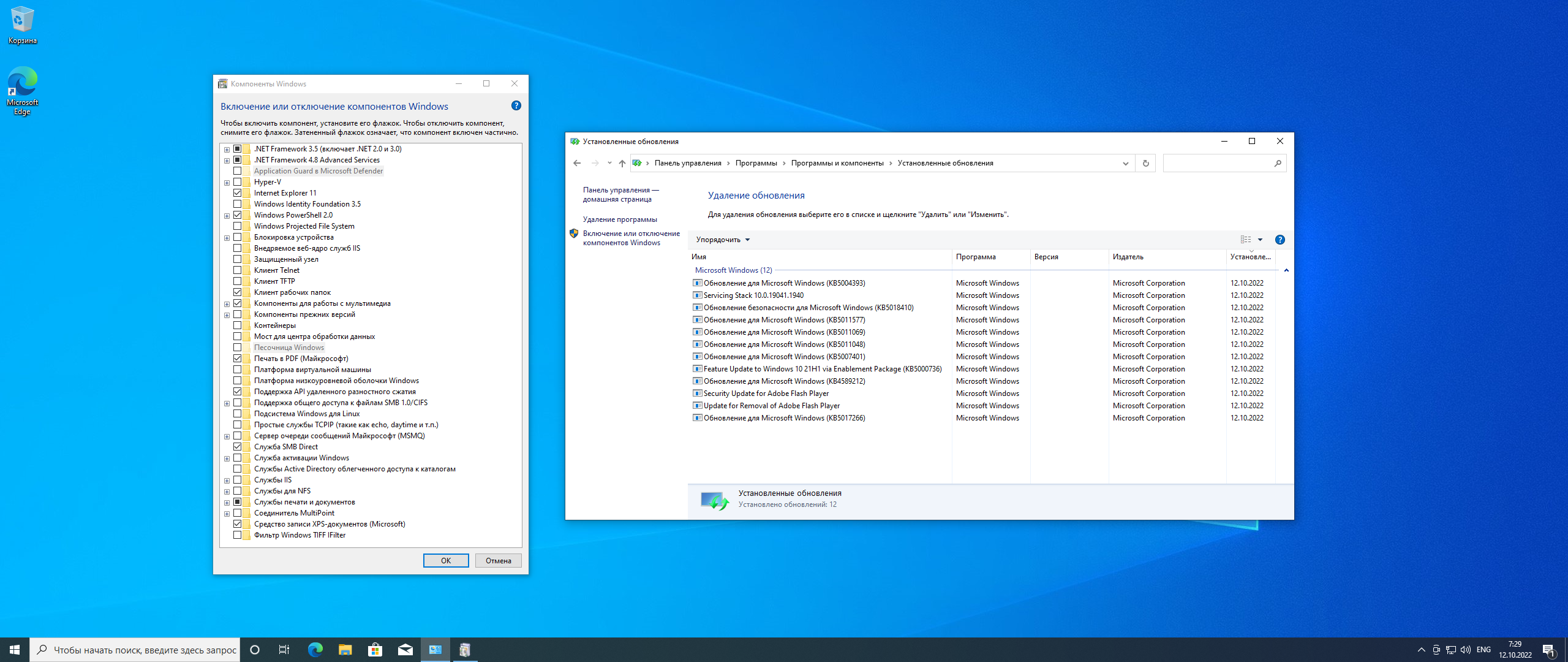This screenshot has height=662, width=1568.
Task: Open Панель управления — домашняя страница link
Action: [x=620, y=194]
